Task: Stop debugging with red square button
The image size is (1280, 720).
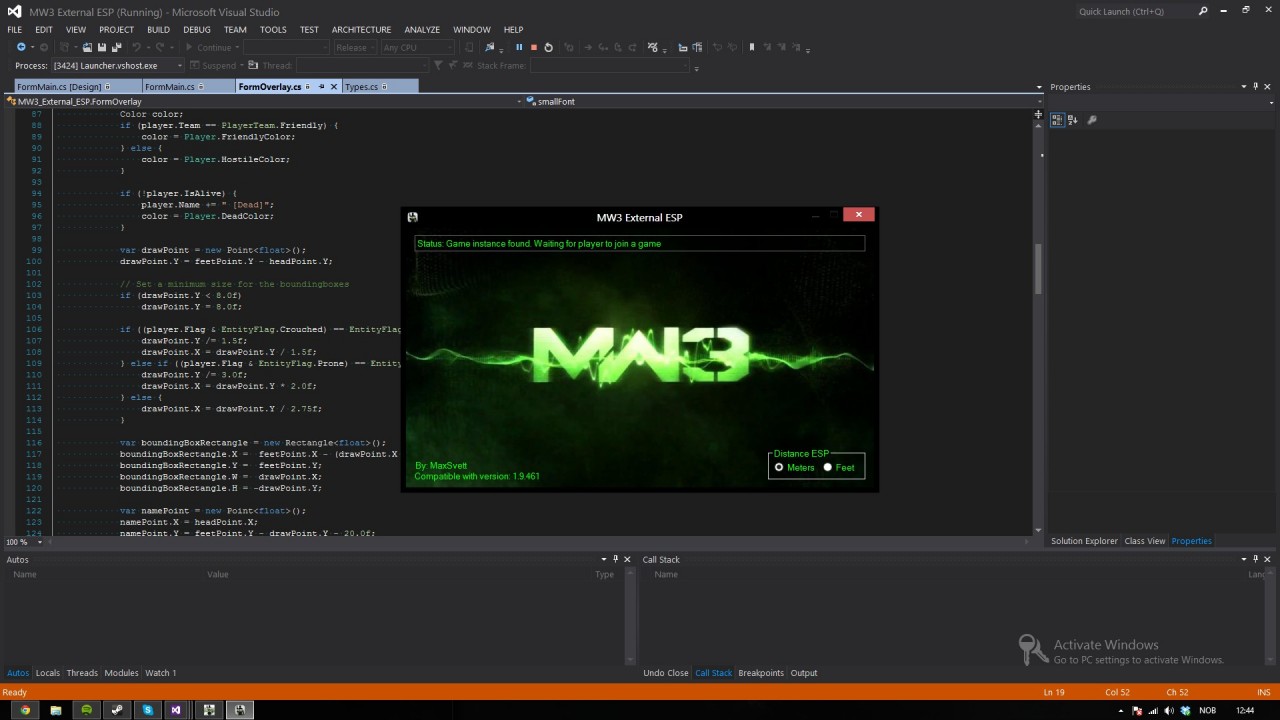Action: (534, 47)
